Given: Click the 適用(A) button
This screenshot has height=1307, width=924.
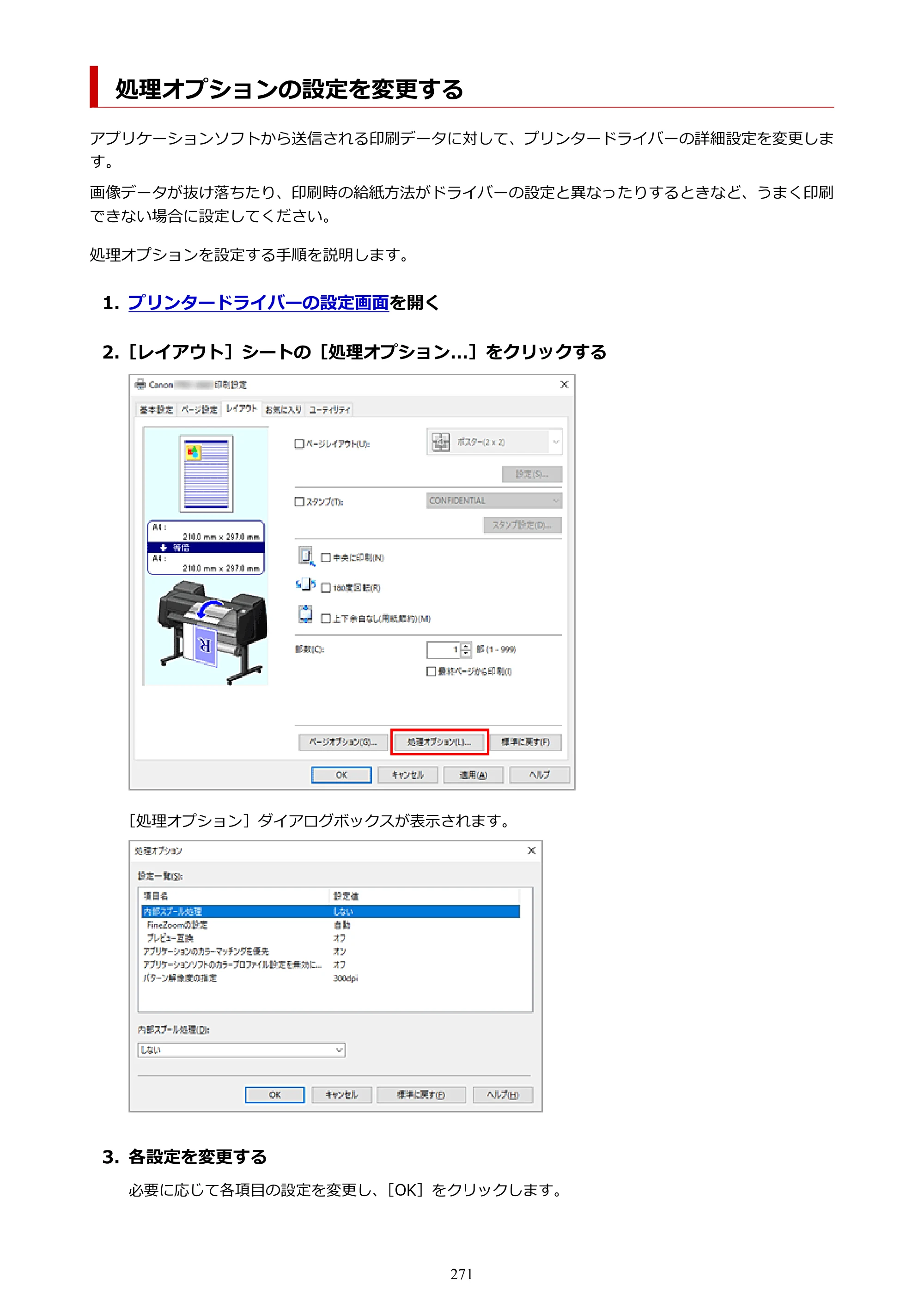Looking at the screenshot, I should pyautogui.click(x=473, y=775).
